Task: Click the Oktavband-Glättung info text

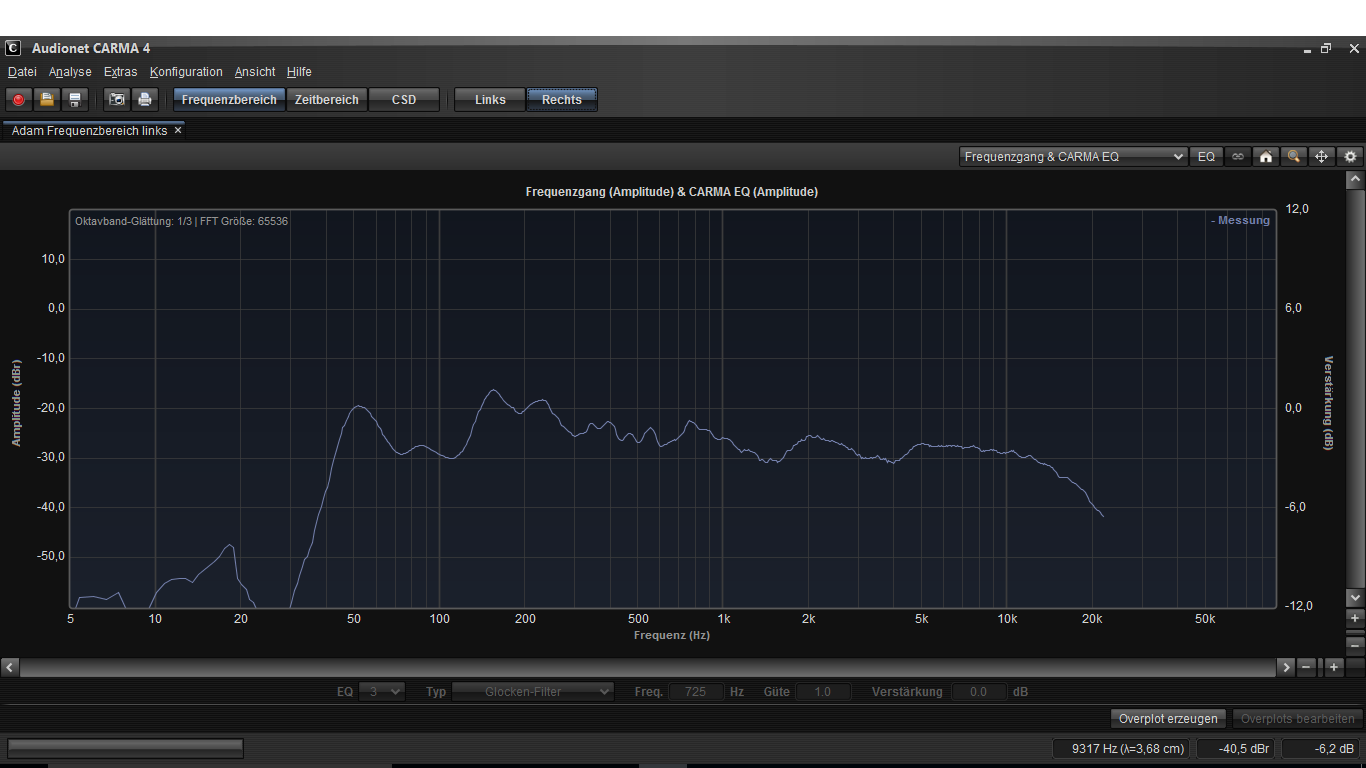Action: tap(181, 221)
